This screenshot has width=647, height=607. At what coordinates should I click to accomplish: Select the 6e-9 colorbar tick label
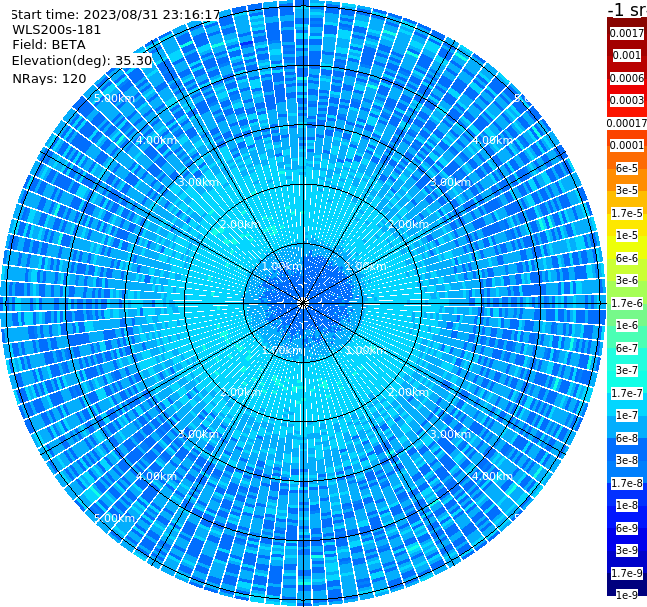tap(627, 528)
